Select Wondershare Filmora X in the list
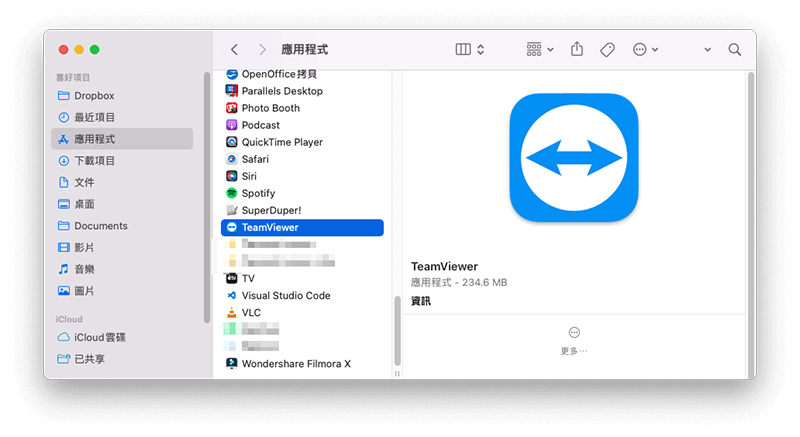The image size is (800, 437). click(x=302, y=364)
